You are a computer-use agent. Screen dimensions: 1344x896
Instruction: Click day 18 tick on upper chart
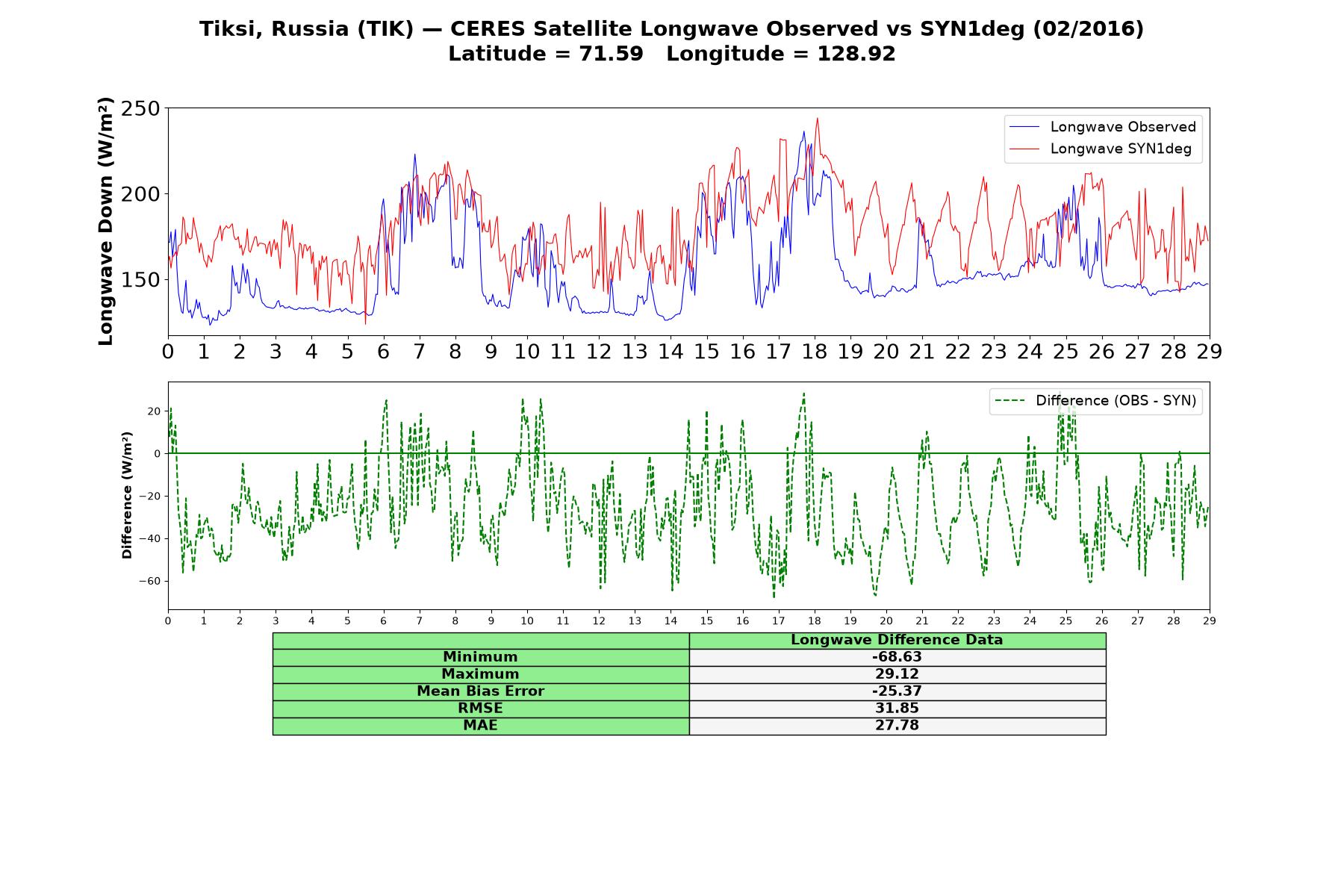coord(815,352)
